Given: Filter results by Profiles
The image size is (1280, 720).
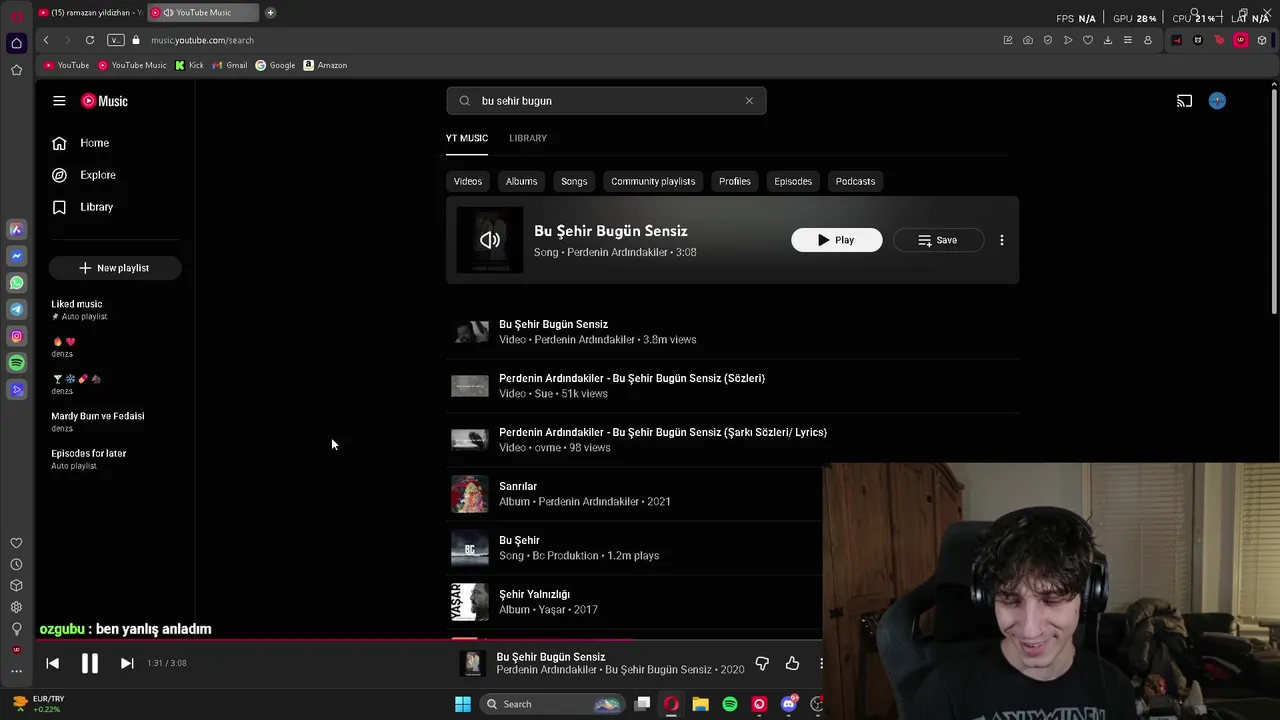Looking at the screenshot, I should coord(734,181).
